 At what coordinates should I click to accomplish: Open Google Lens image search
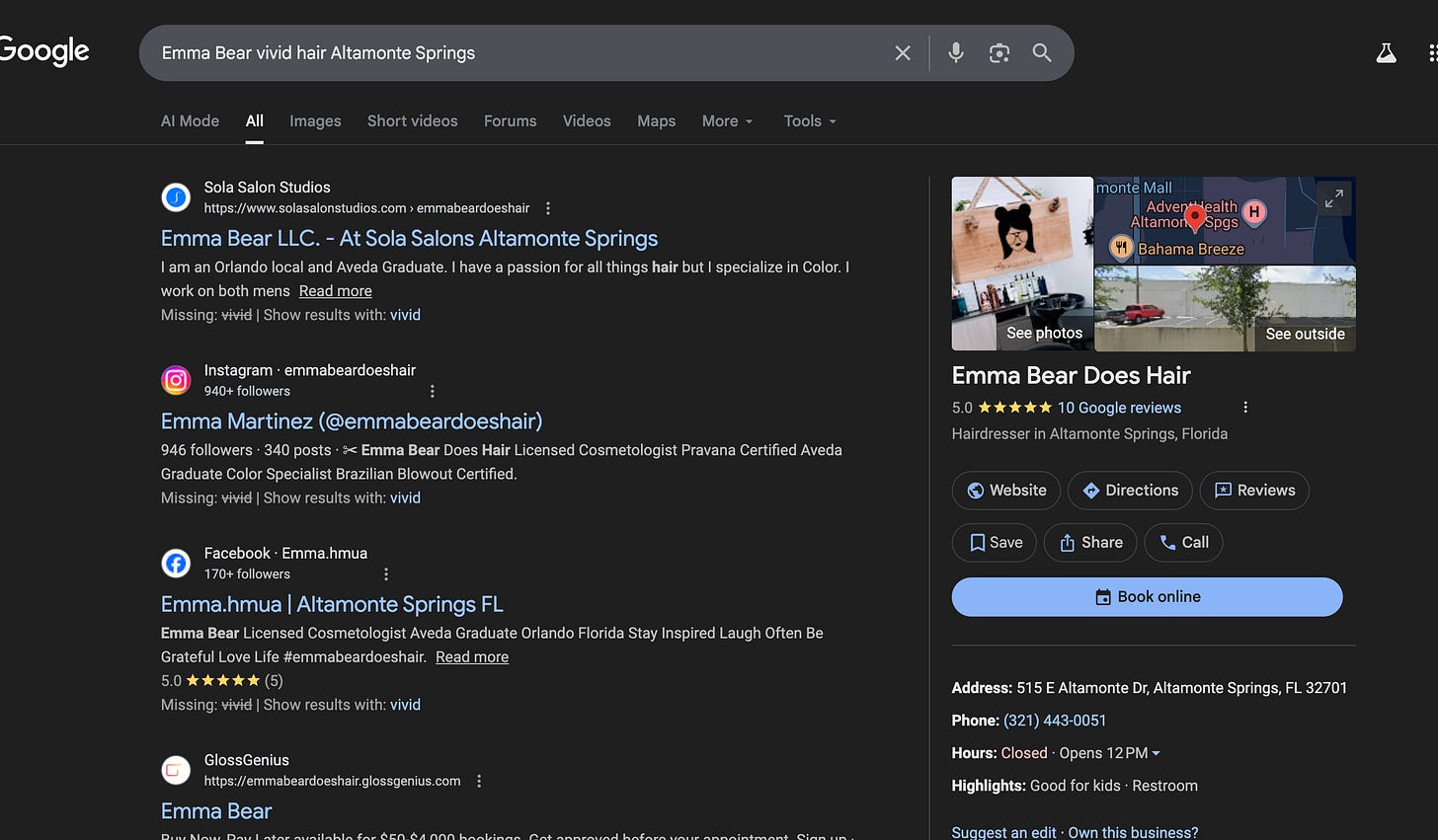tap(999, 53)
